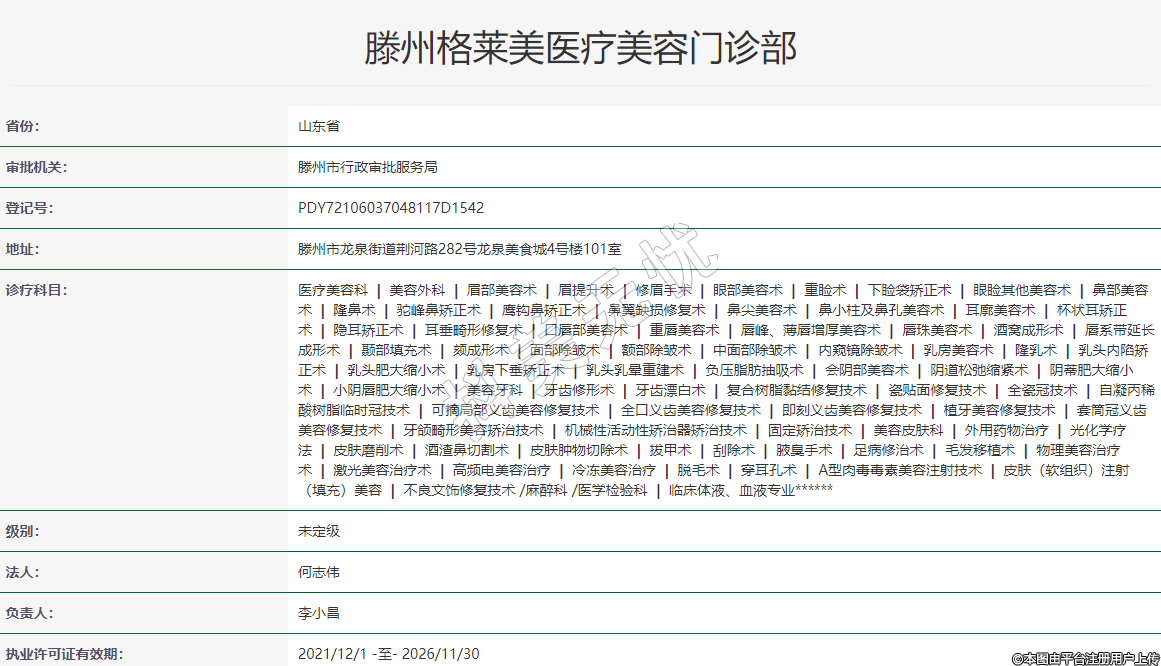This screenshot has width=1161, height=666.
Task: Click the 山东省 province value
Action: pos(319,126)
